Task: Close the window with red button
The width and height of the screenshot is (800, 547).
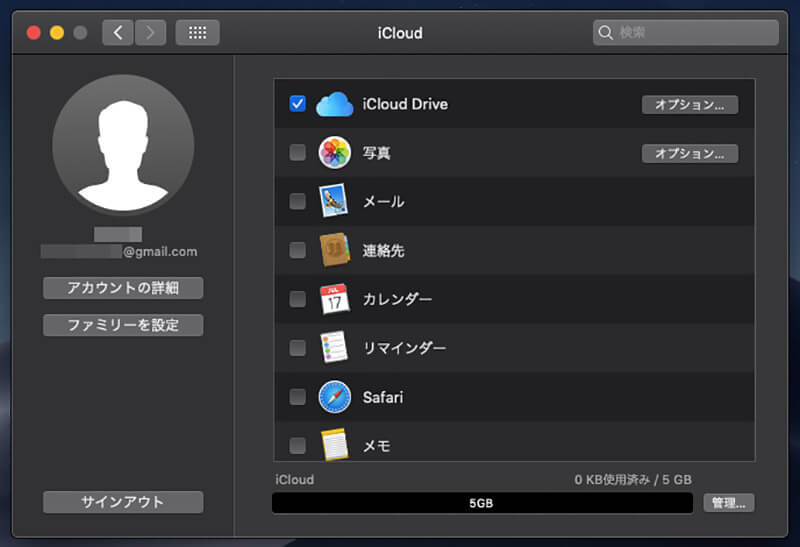Action: pos(34,33)
